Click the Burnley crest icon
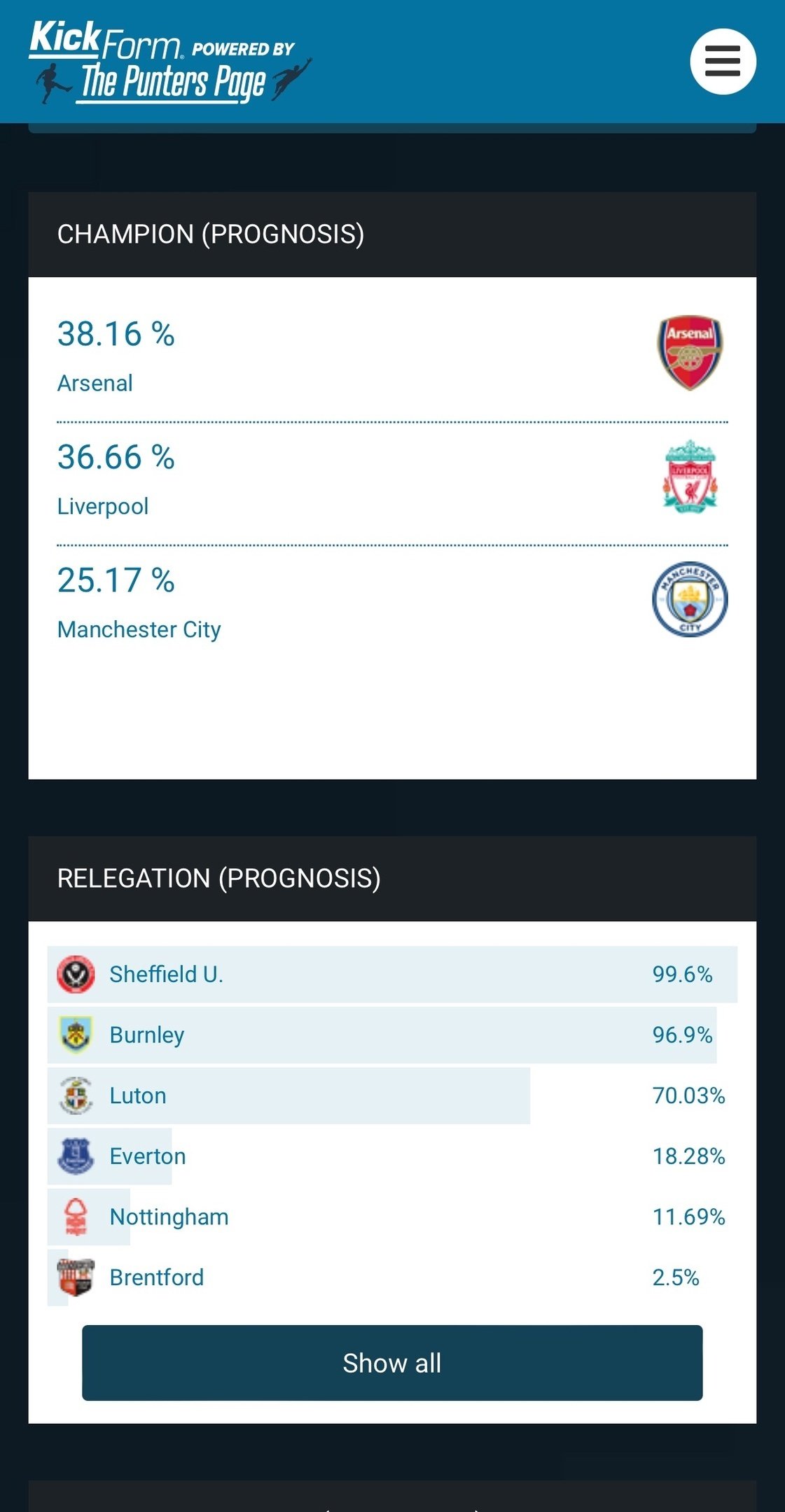 [x=76, y=1035]
